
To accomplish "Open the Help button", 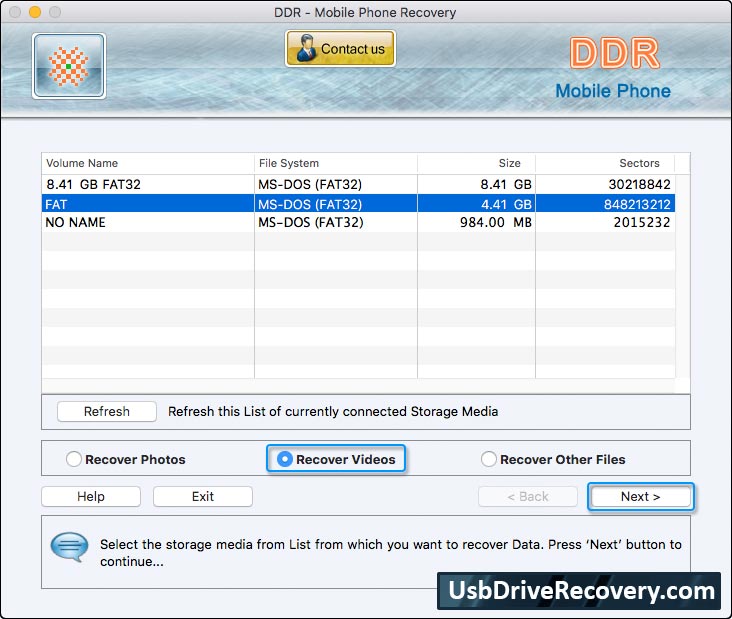I will pos(91,496).
